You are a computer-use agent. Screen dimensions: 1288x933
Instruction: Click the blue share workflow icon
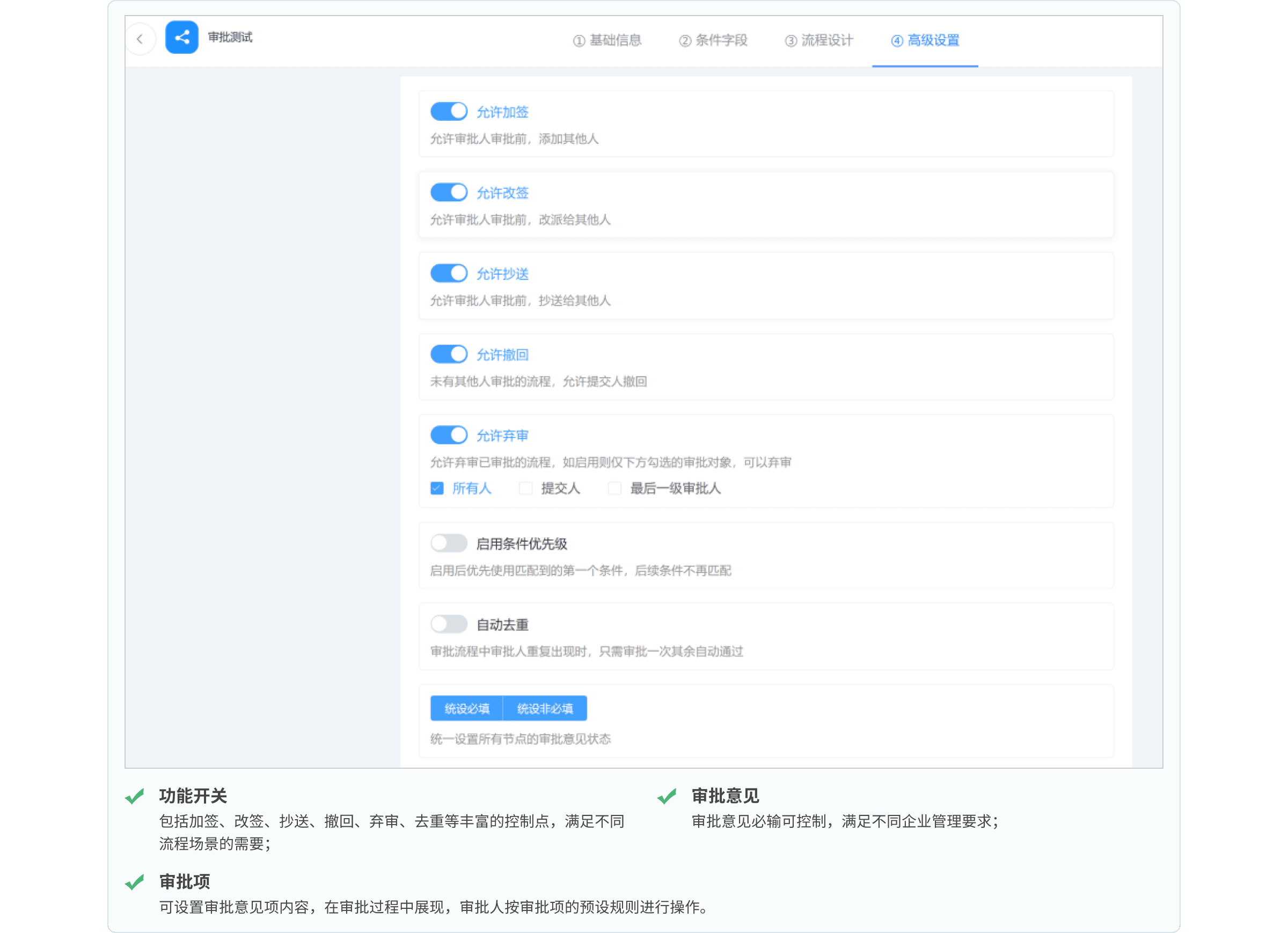click(182, 38)
